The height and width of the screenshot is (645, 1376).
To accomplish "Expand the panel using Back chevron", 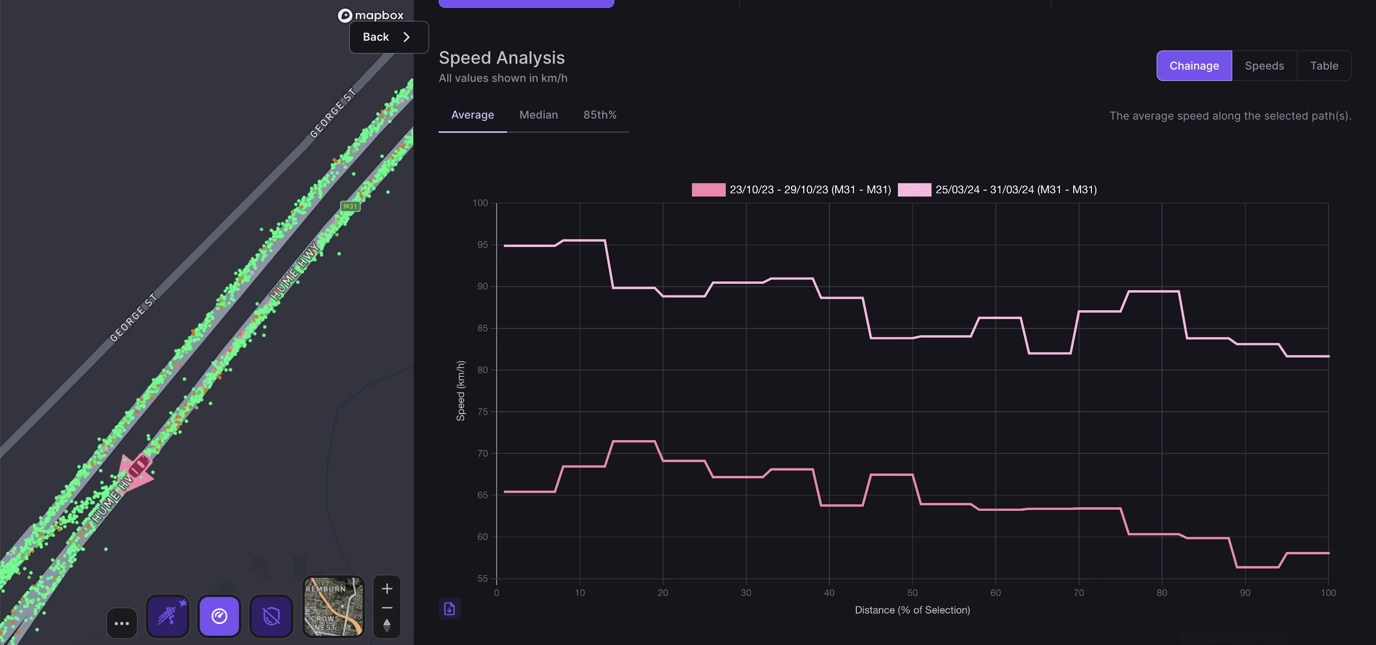I will pyautogui.click(x=388, y=37).
